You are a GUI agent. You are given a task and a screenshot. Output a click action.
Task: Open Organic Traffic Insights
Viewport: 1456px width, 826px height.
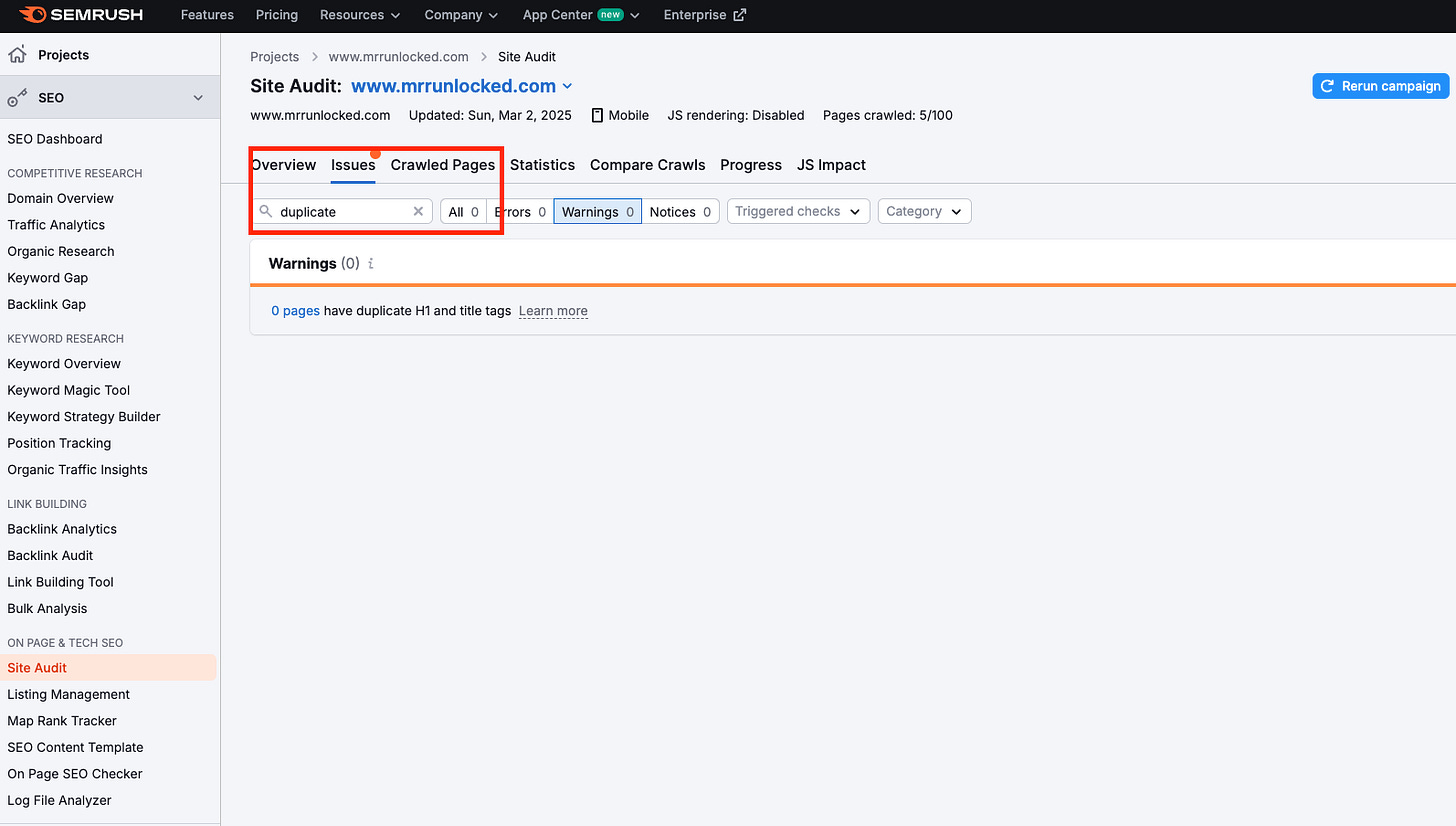pos(77,470)
